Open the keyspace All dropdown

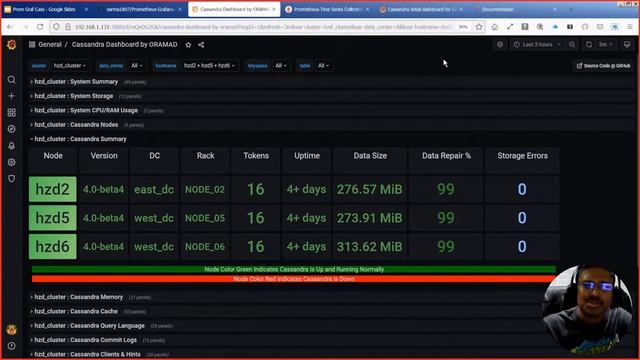click(x=280, y=66)
